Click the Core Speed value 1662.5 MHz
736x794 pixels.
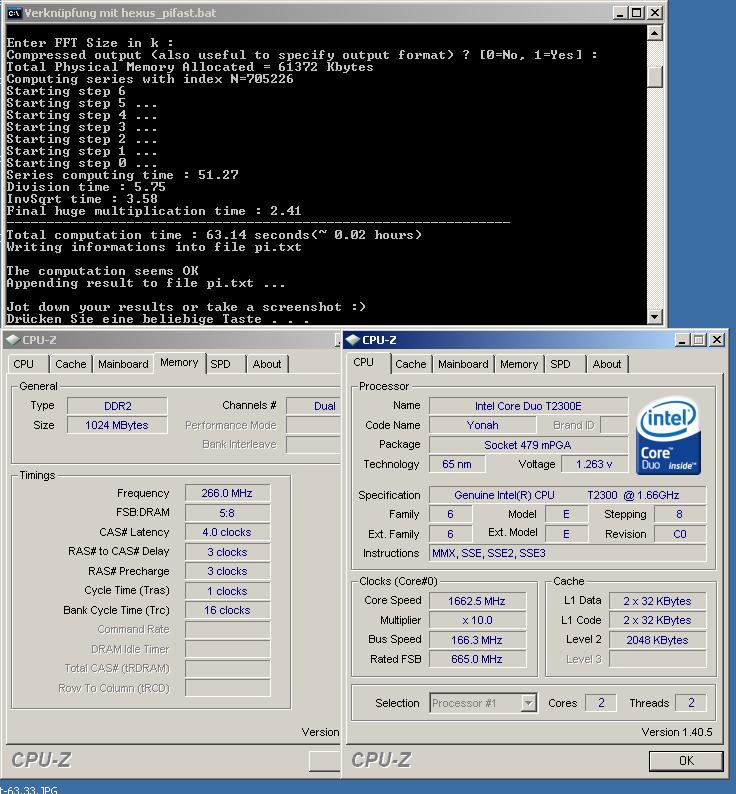477,601
